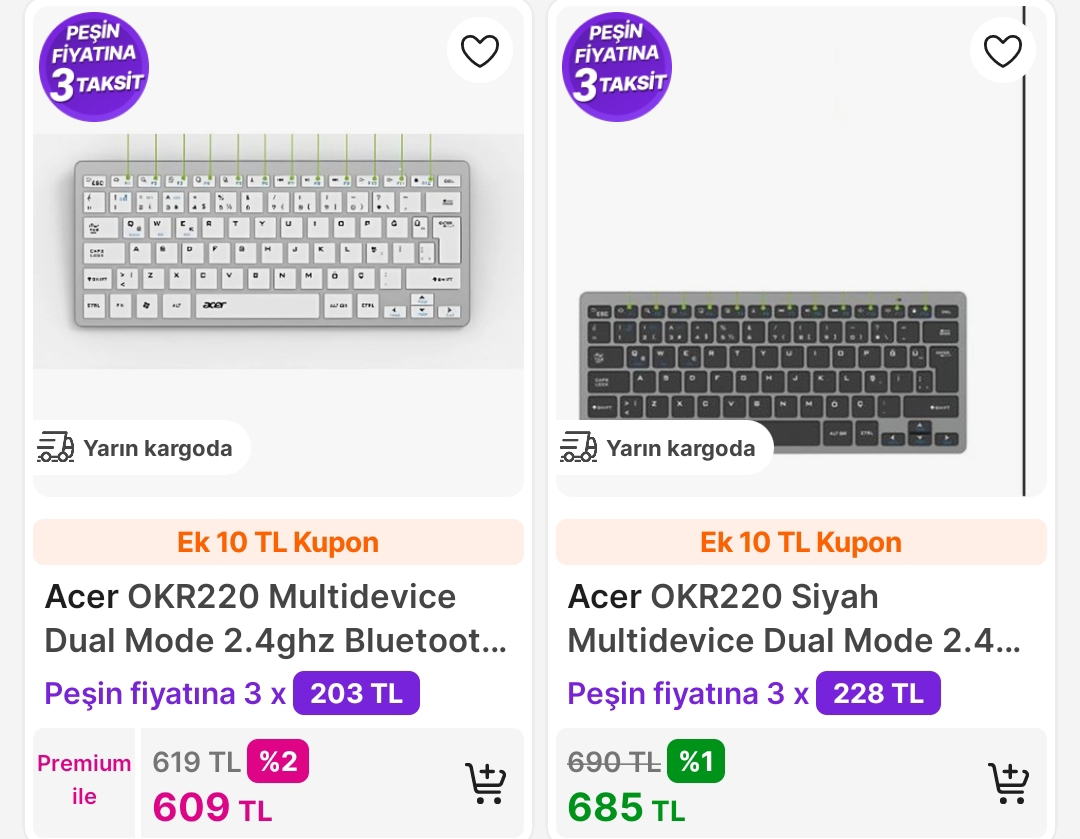Open the black Acer keyboard image

pos(773,372)
